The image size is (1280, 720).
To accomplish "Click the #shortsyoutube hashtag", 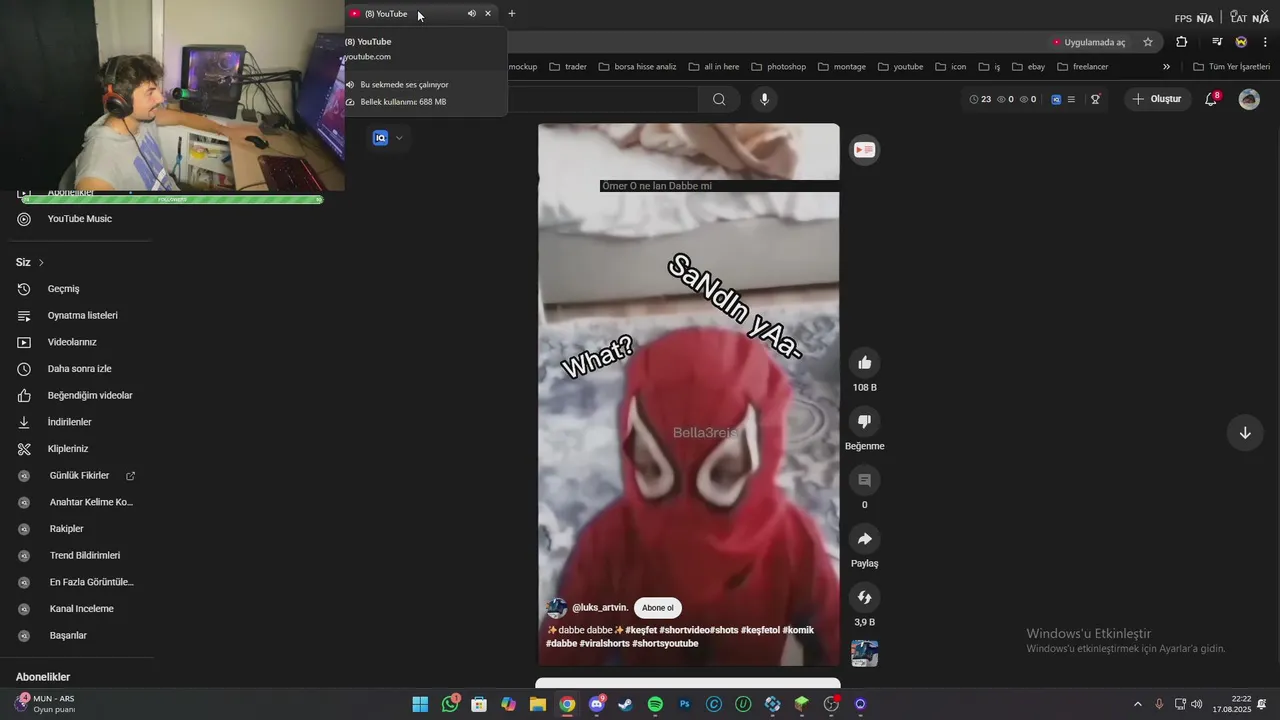I will click(665, 643).
